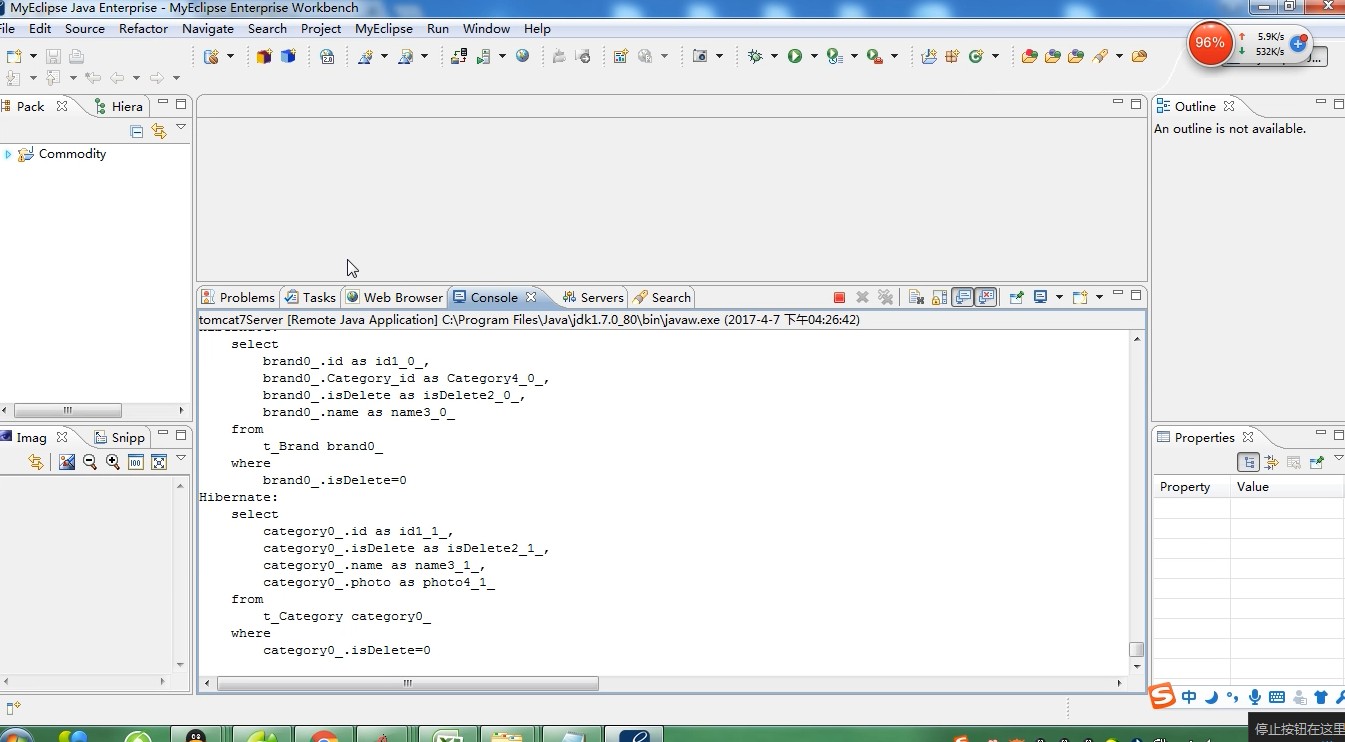
Task: Toggle show console when standard out changes
Action: coord(963,297)
